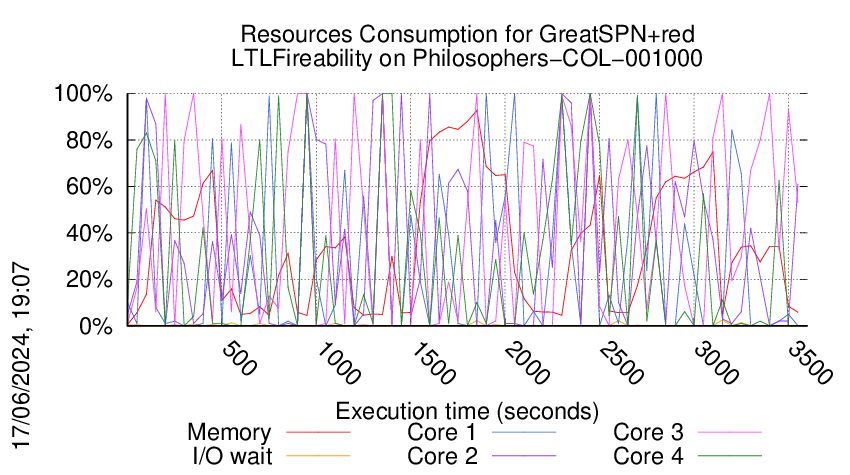
Task: Click the Core 4 legend label
Action: pyautogui.click(x=648, y=456)
